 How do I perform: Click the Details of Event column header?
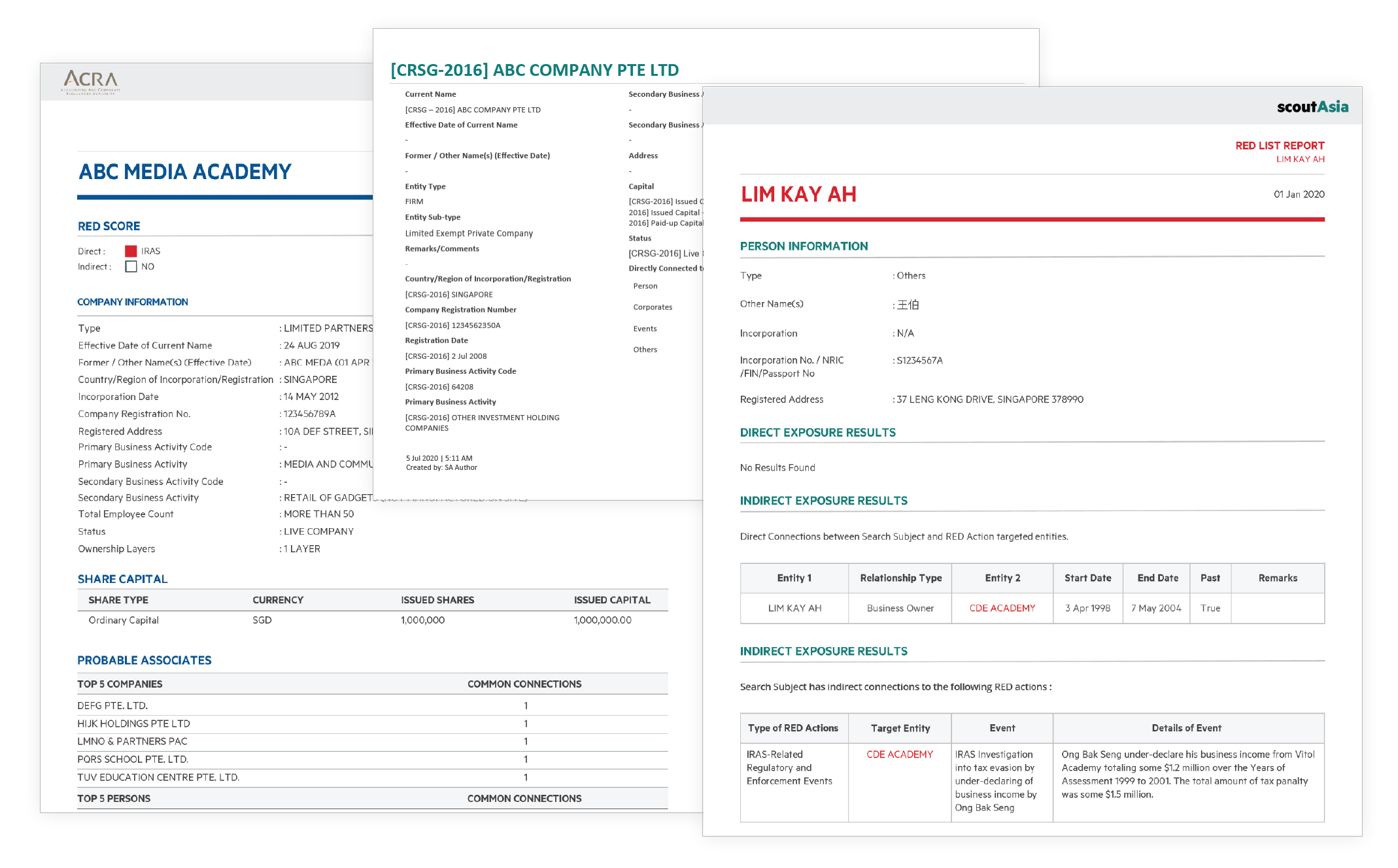click(1186, 728)
